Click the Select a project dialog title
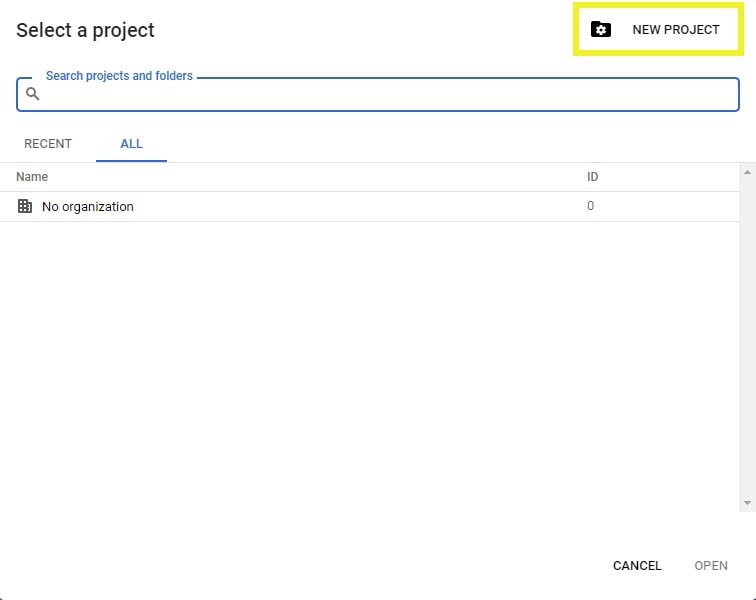756x600 pixels. point(85,30)
